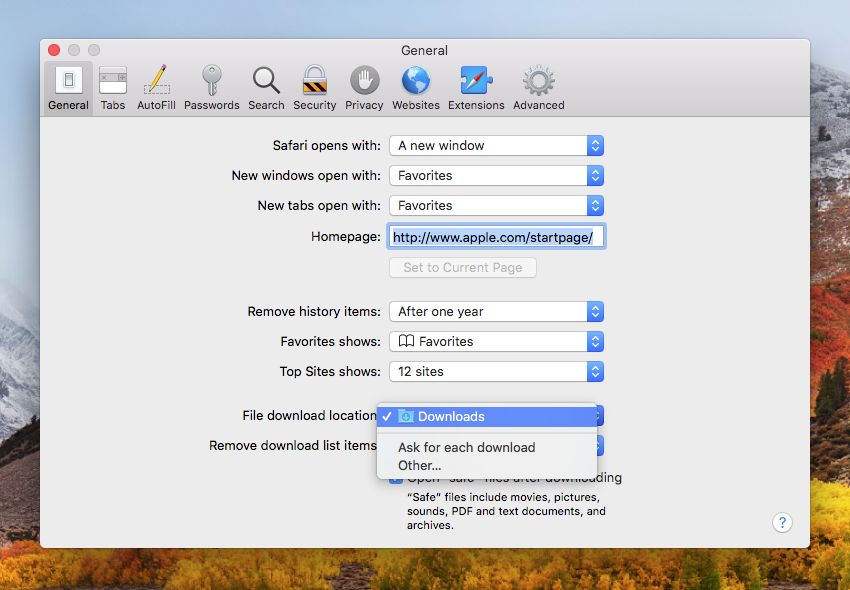Open the Websites preferences
This screenshot has height=590, width=850.
coord(415,87)
